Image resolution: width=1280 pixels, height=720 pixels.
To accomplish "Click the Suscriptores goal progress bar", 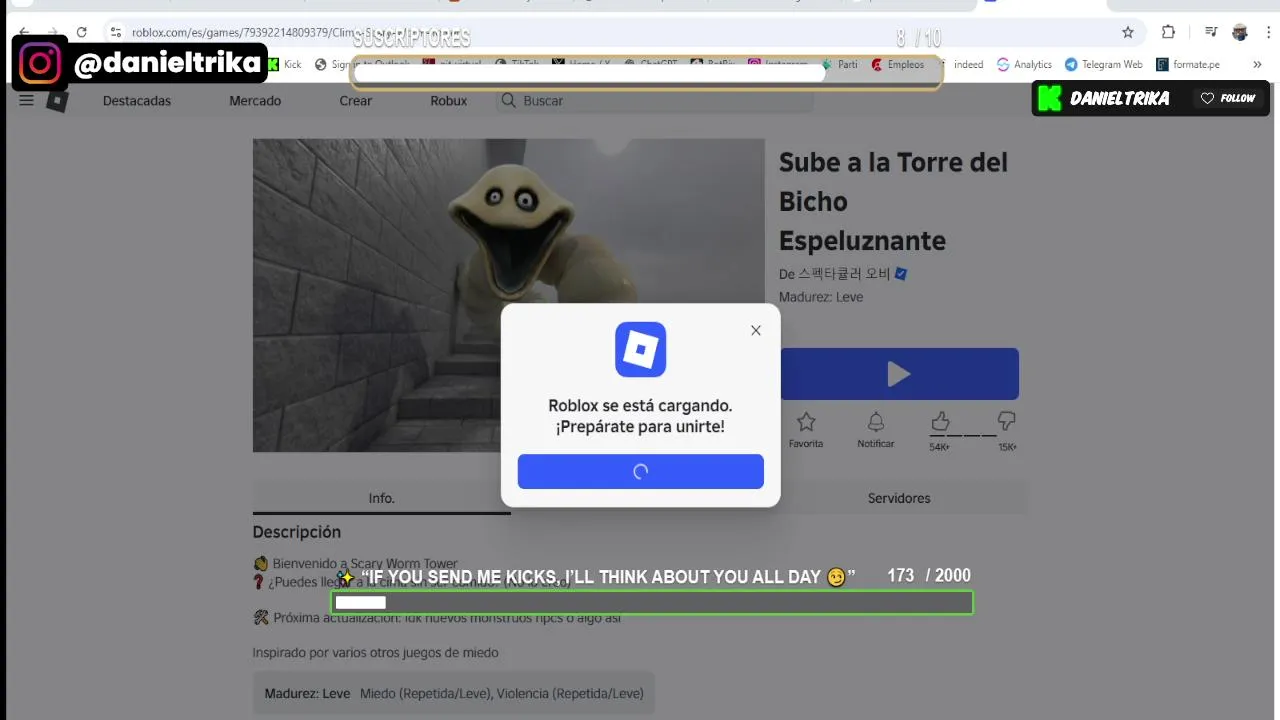I will 647,73.
